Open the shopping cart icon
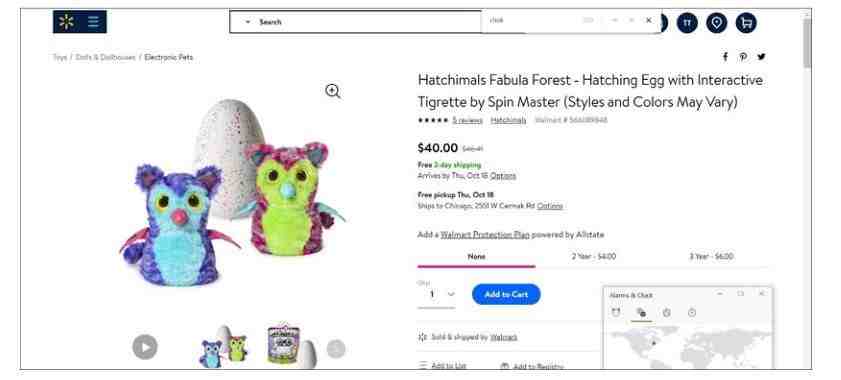 pos(746,23)
